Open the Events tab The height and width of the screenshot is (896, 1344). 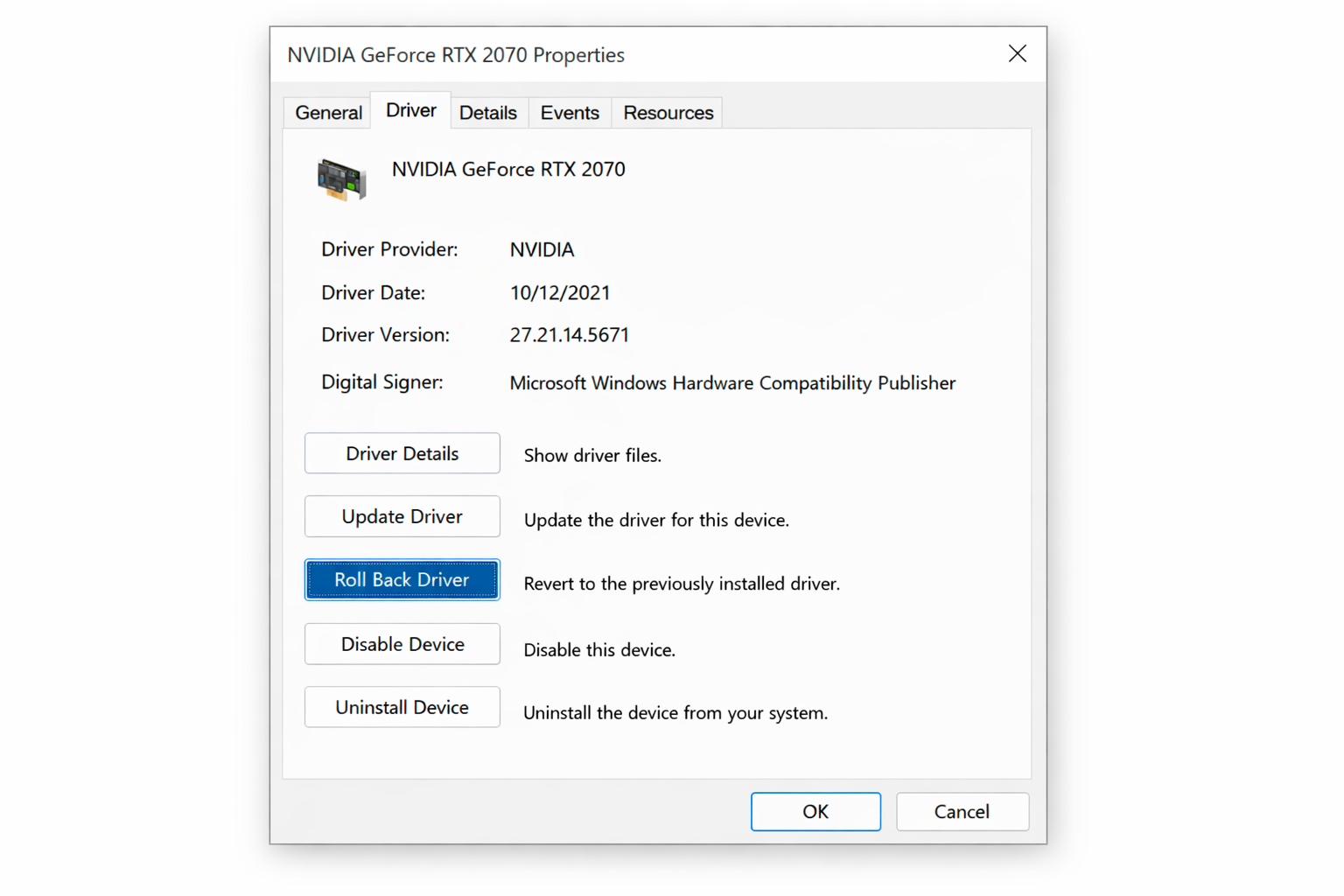[569, 112]
